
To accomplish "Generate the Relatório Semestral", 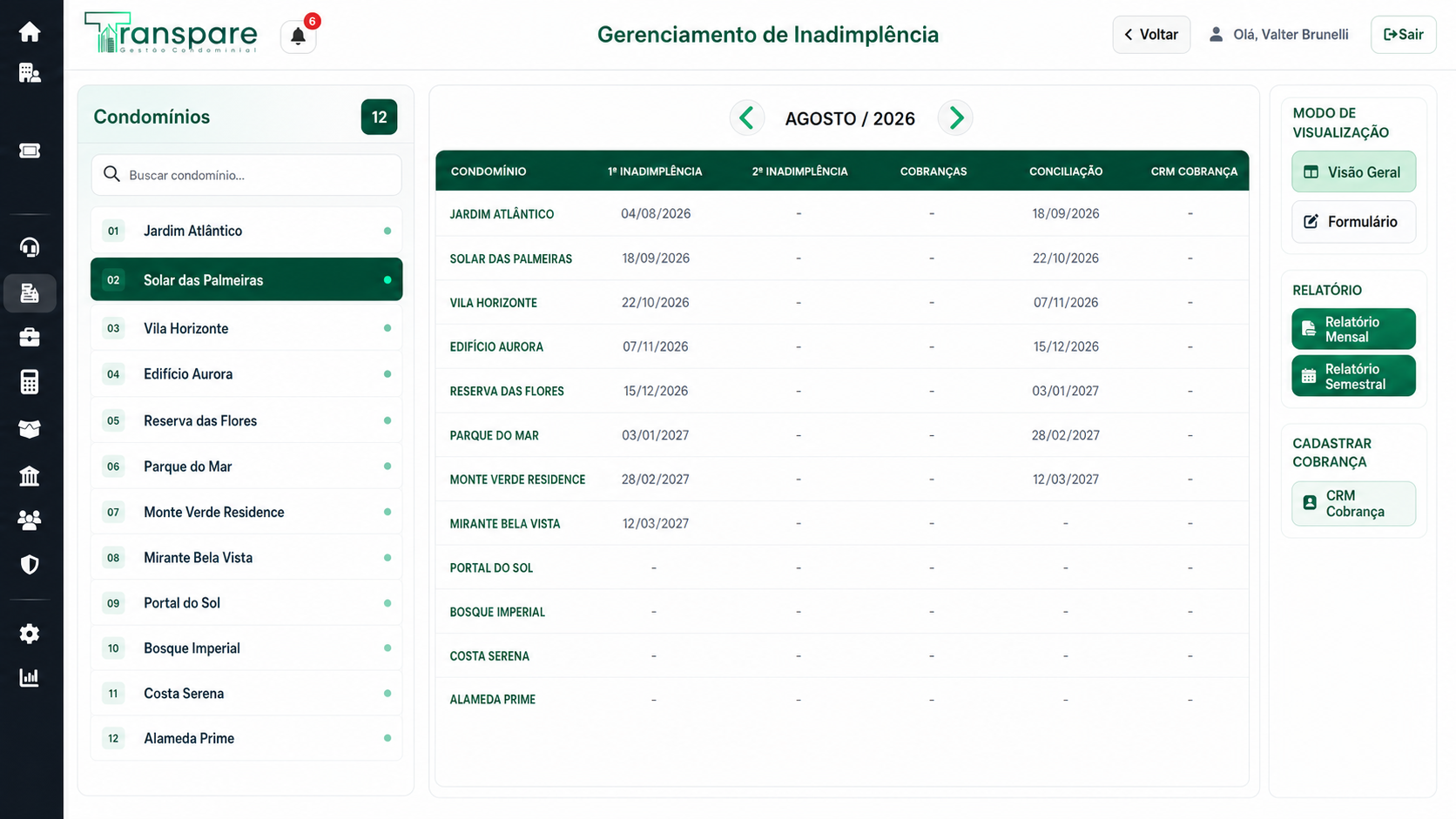I will [x=1353, y=376].
